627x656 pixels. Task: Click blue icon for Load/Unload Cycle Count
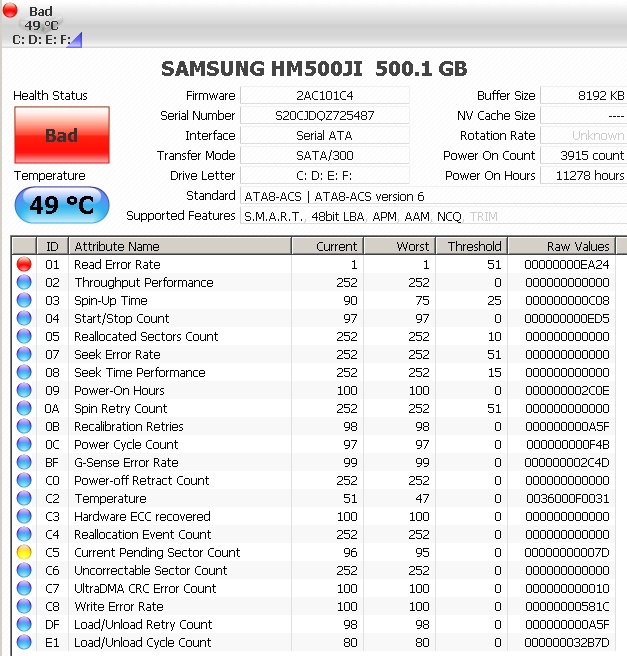click(x=24, y=642)
